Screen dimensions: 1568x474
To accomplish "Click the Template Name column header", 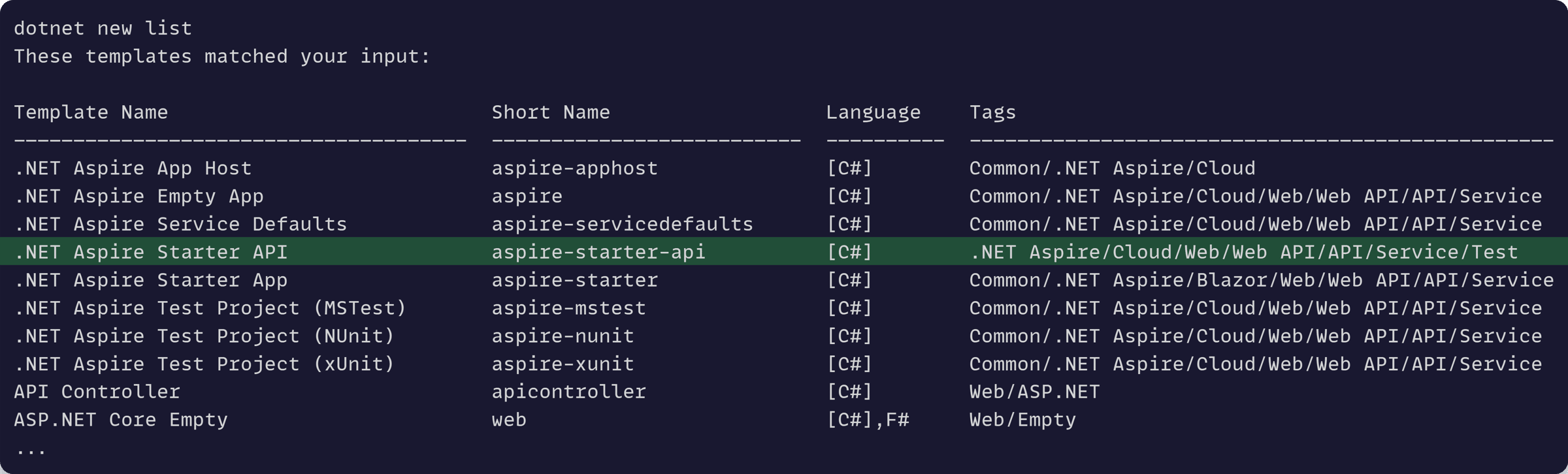I will pyautogui.click(x=91, y=112).
